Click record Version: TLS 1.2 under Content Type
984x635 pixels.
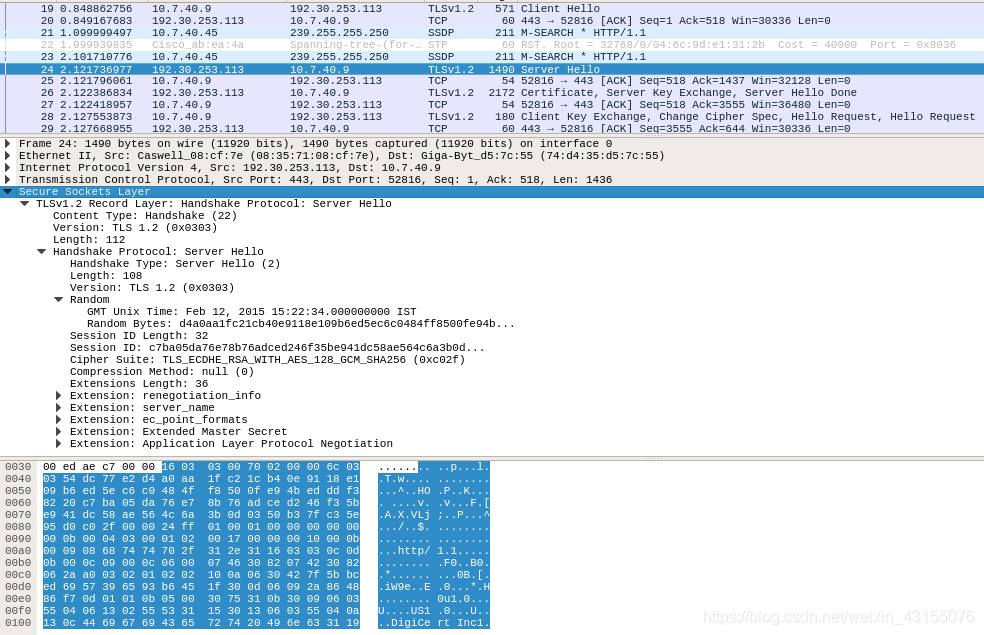(135, 228)
